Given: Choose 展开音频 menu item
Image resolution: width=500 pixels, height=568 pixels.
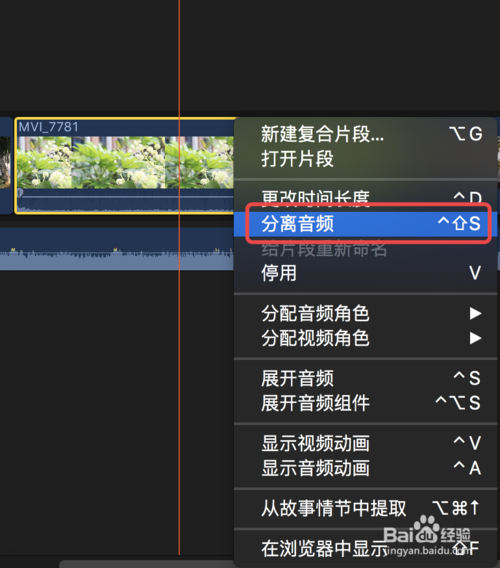Looking at the screenshot, I should pos(365,378).
